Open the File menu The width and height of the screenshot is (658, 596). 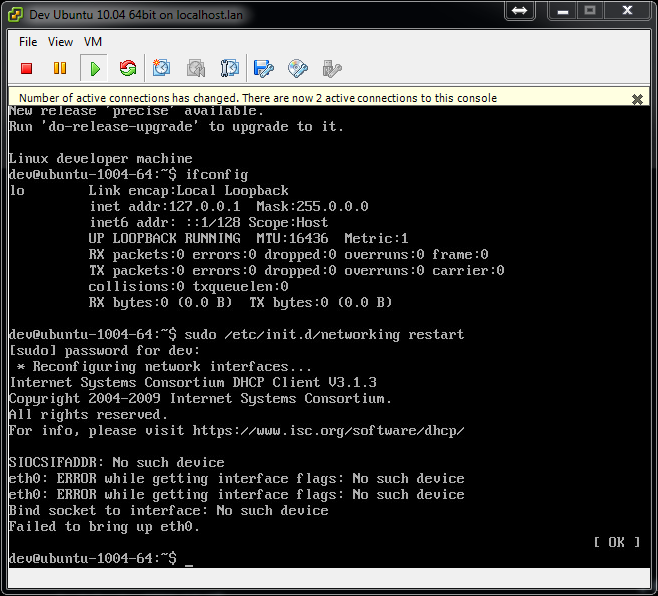coord(28,42)
